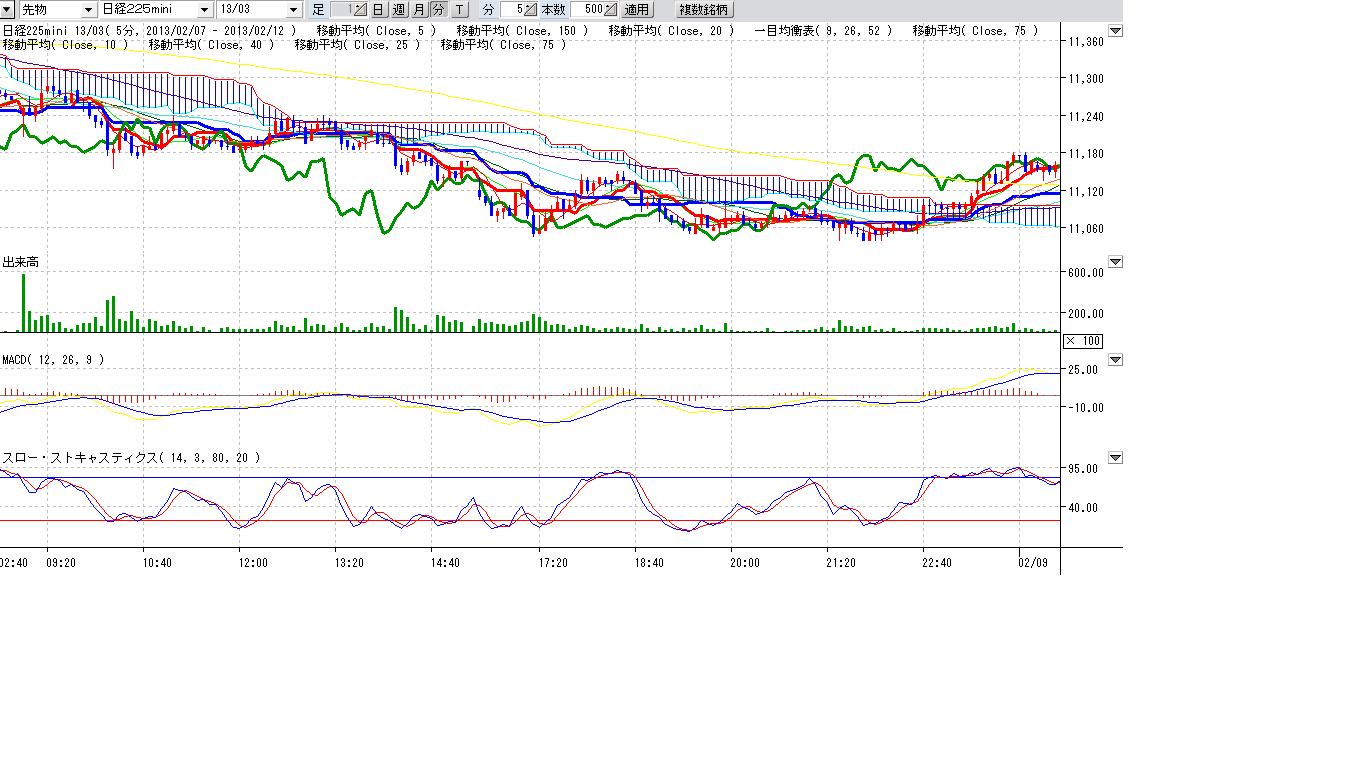Click the minutes interval spinner arrows
Screen dimensions: 1366x768
[530, 9]
